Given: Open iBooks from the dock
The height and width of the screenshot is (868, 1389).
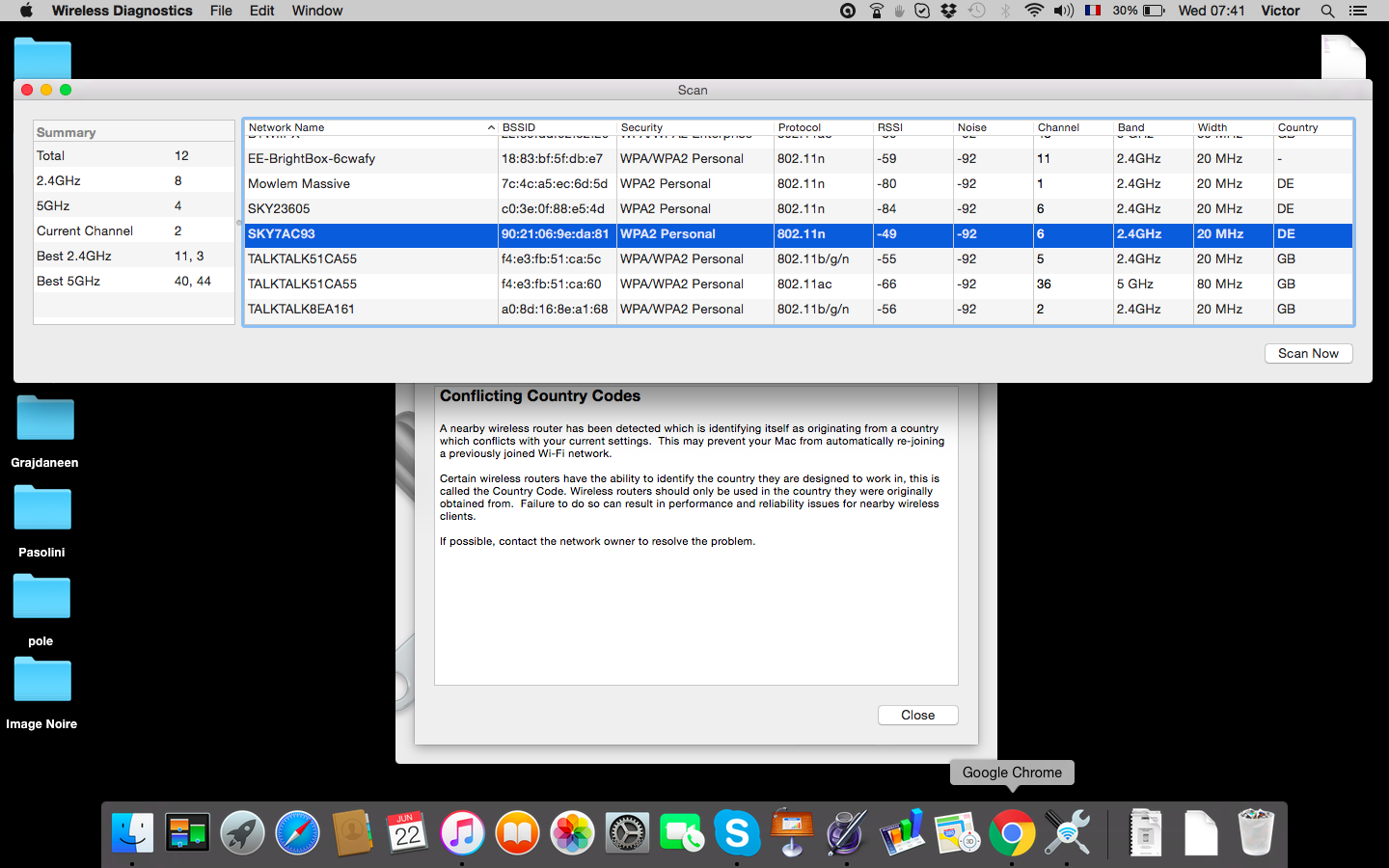Looking at the screenshot, I should (517, 832).
